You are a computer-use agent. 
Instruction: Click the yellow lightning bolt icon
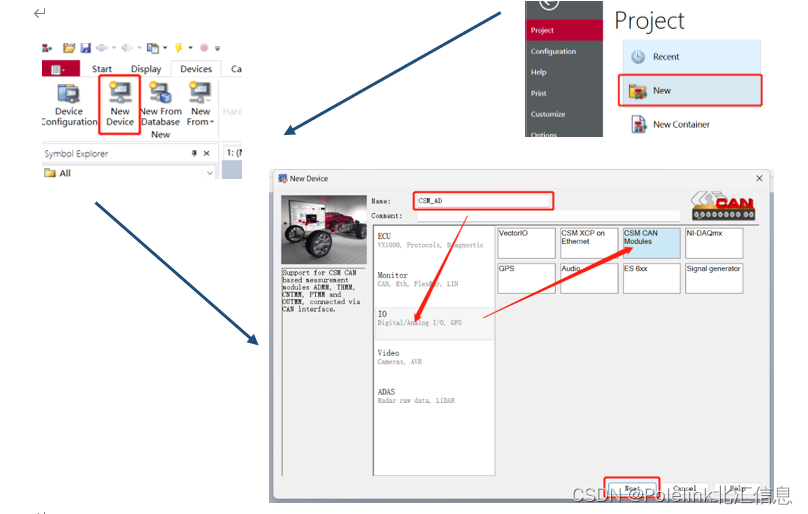pos(178,48)
